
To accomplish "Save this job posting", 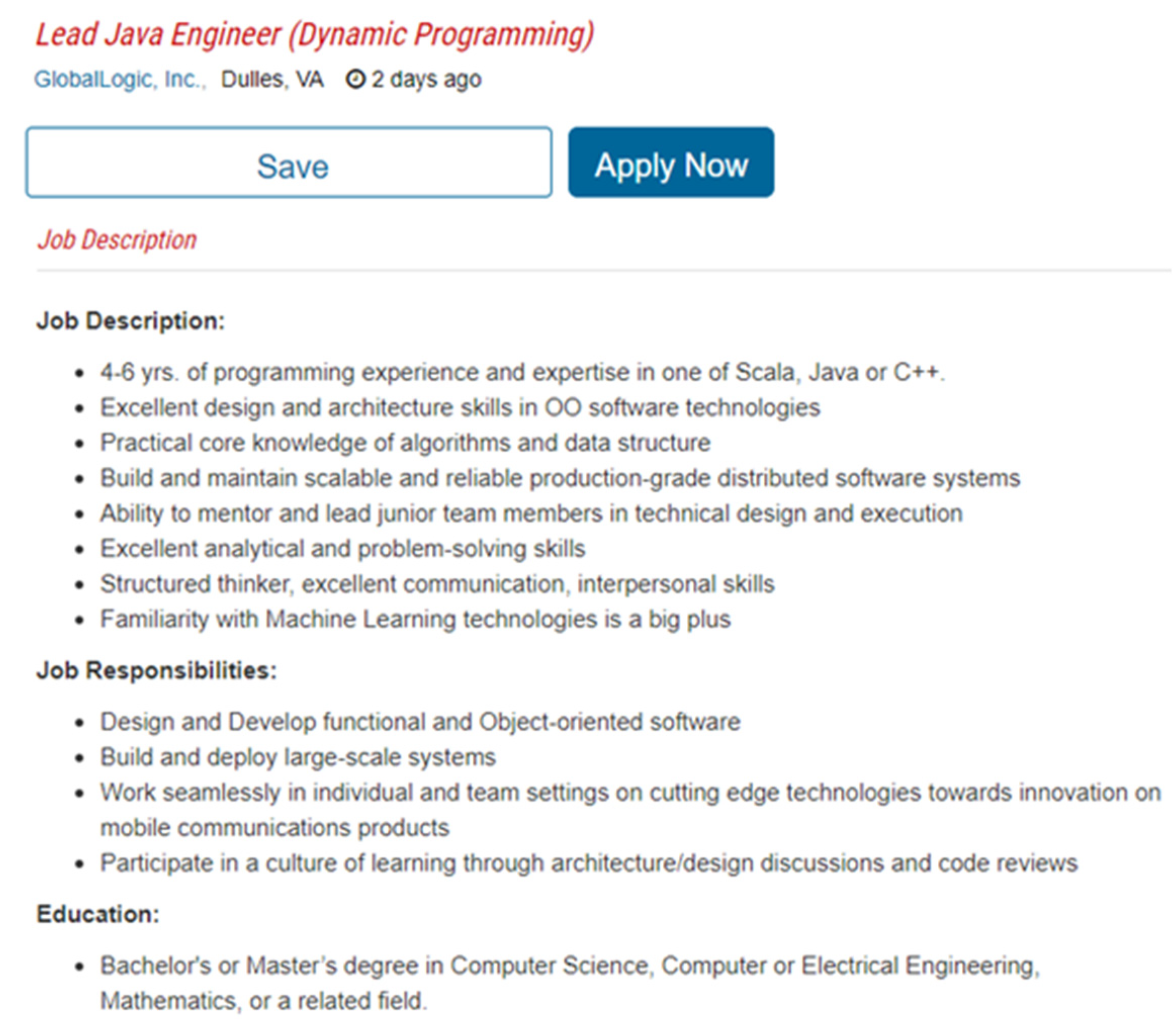I will (x=289, y=163).
